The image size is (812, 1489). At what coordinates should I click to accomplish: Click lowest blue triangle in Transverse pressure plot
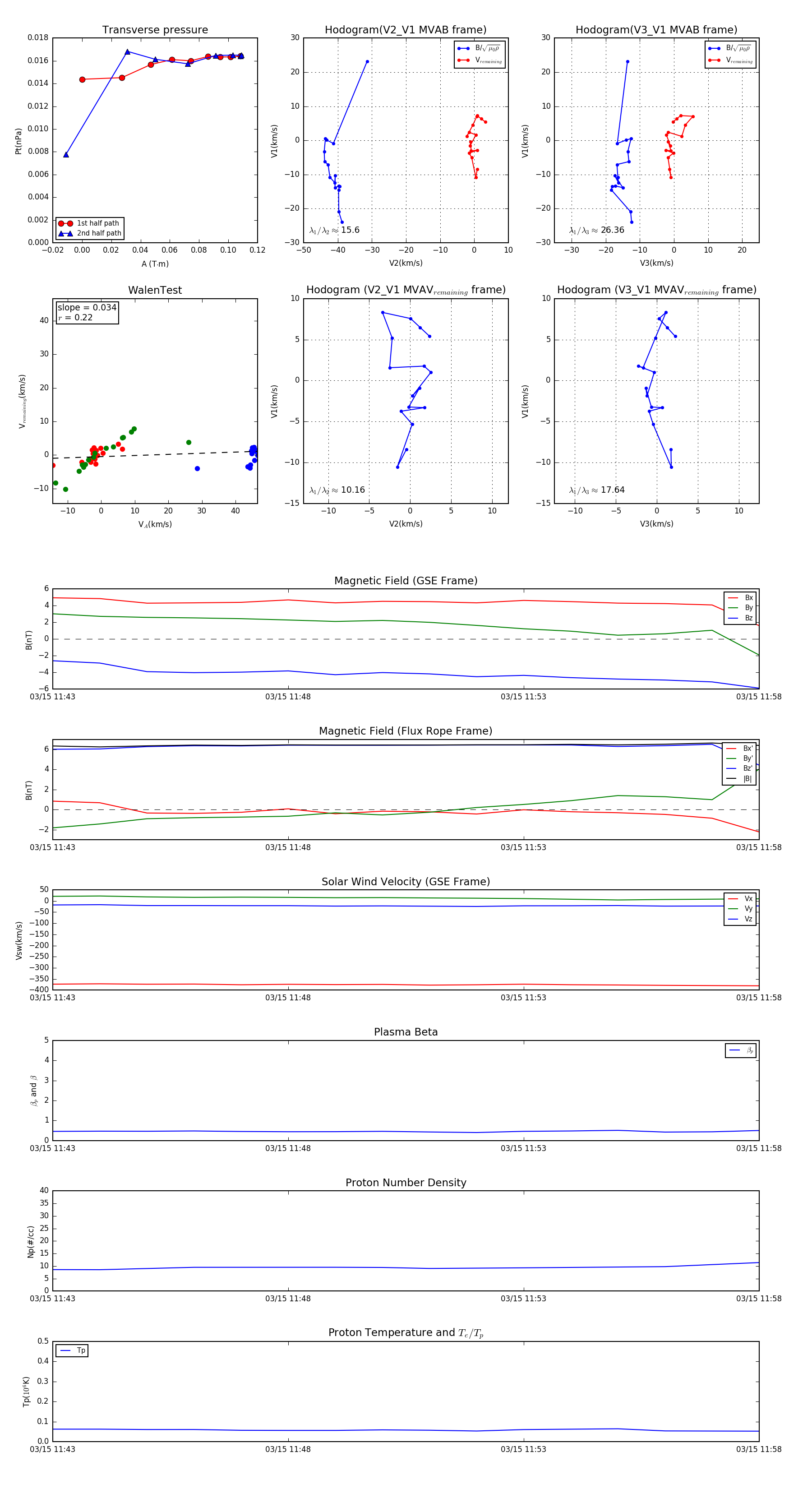pos(66,154)
